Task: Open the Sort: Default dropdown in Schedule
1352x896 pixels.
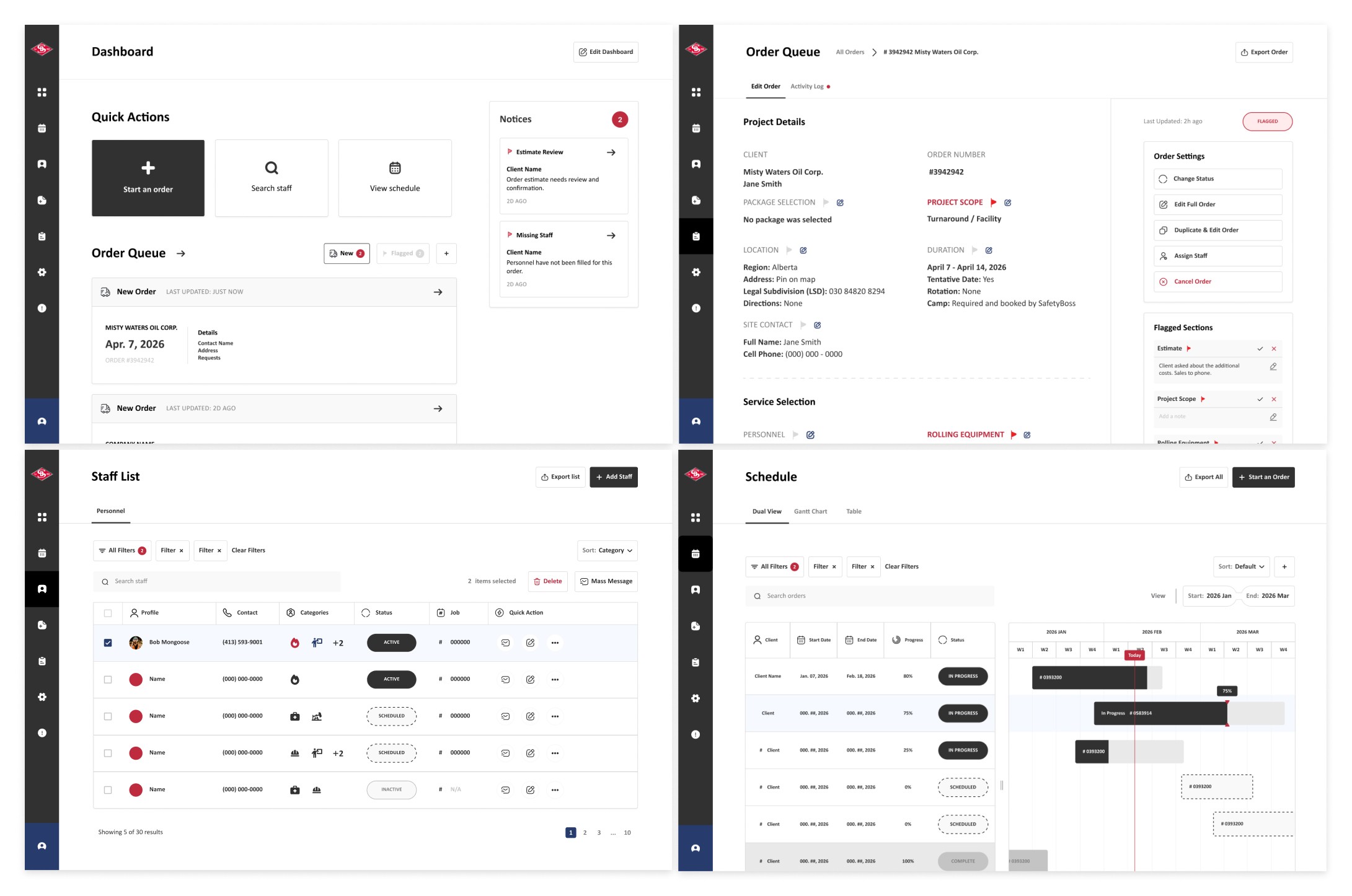Action: [1241, 566]
